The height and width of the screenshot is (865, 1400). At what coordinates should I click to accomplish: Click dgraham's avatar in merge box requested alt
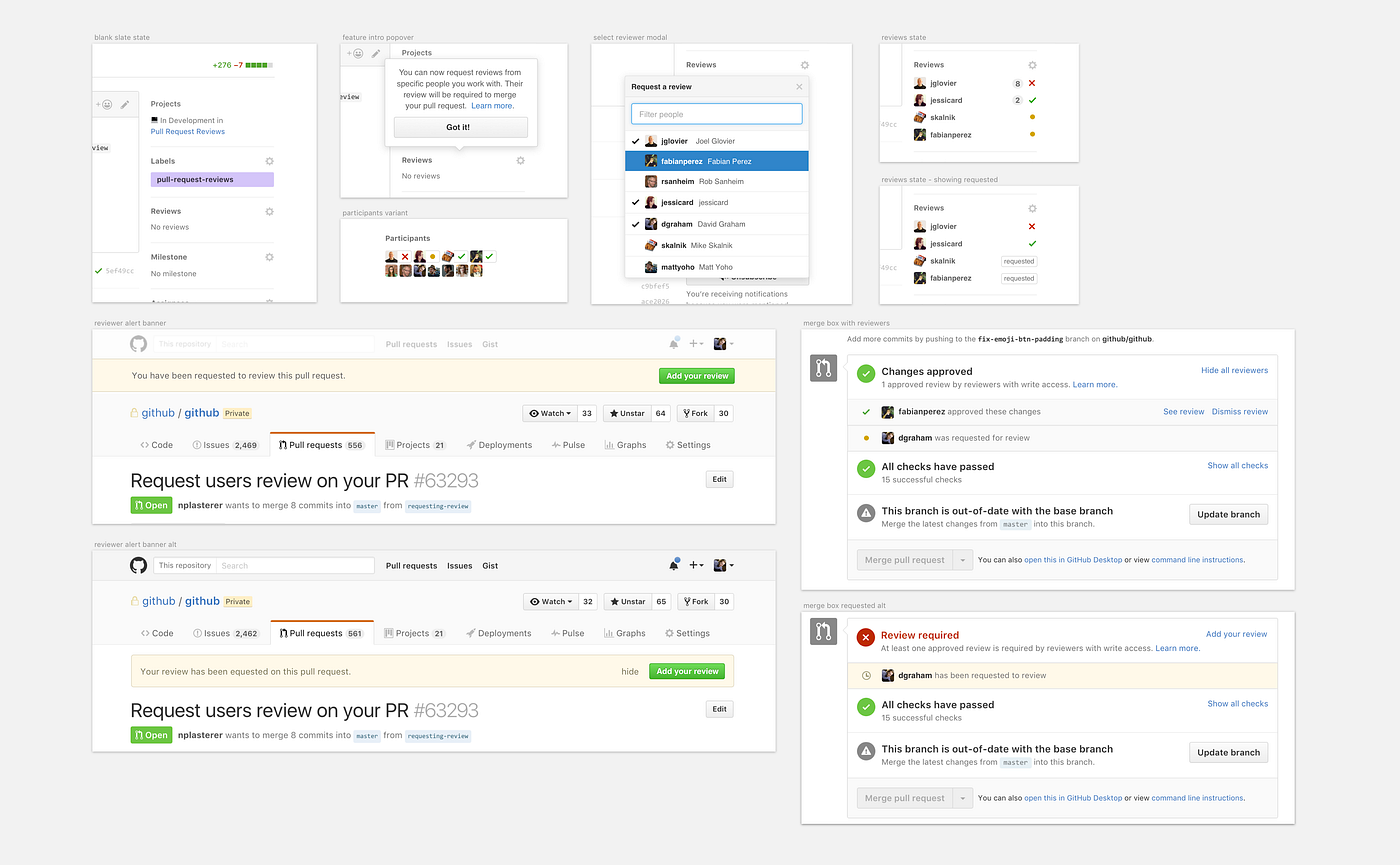point(888,676)
